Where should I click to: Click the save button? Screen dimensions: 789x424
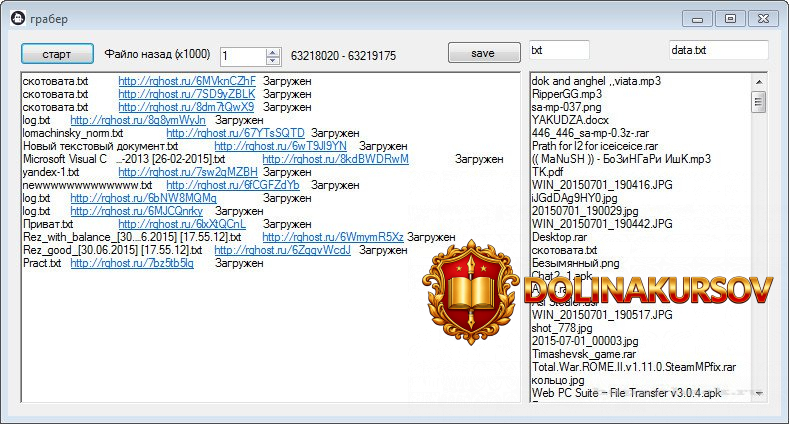coord(482,53)
